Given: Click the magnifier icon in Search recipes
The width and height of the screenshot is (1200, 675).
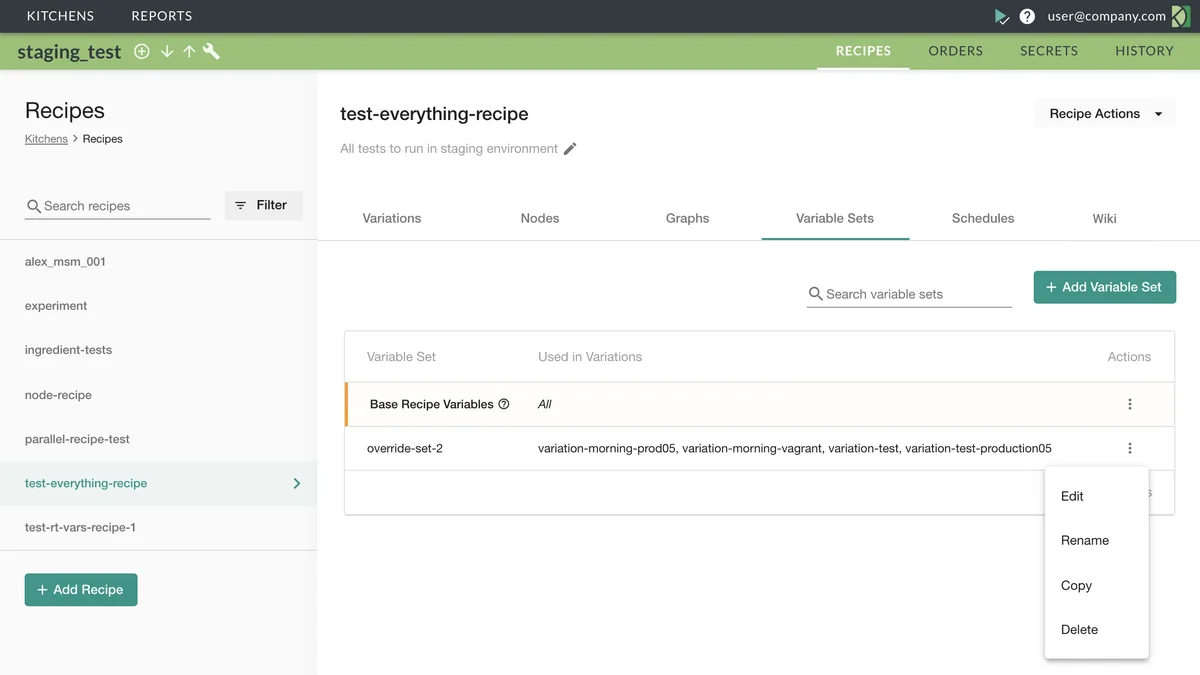Looking at the screenshot, I should click(34, 205).
